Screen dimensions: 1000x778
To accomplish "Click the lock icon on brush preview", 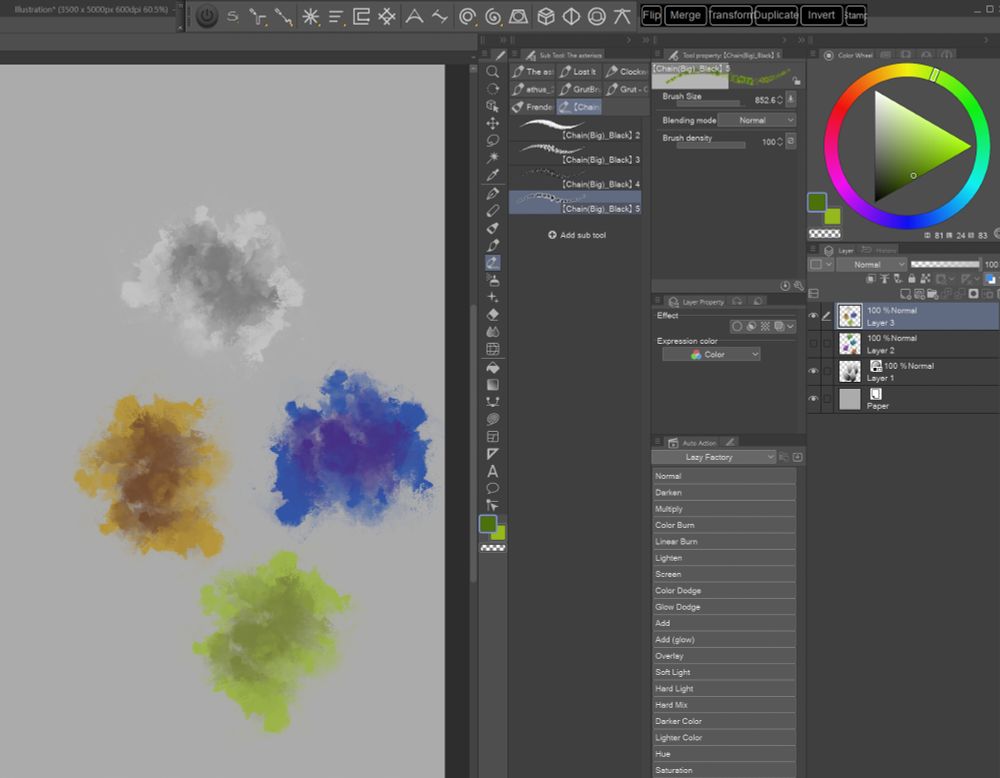I will pos(797,81).
